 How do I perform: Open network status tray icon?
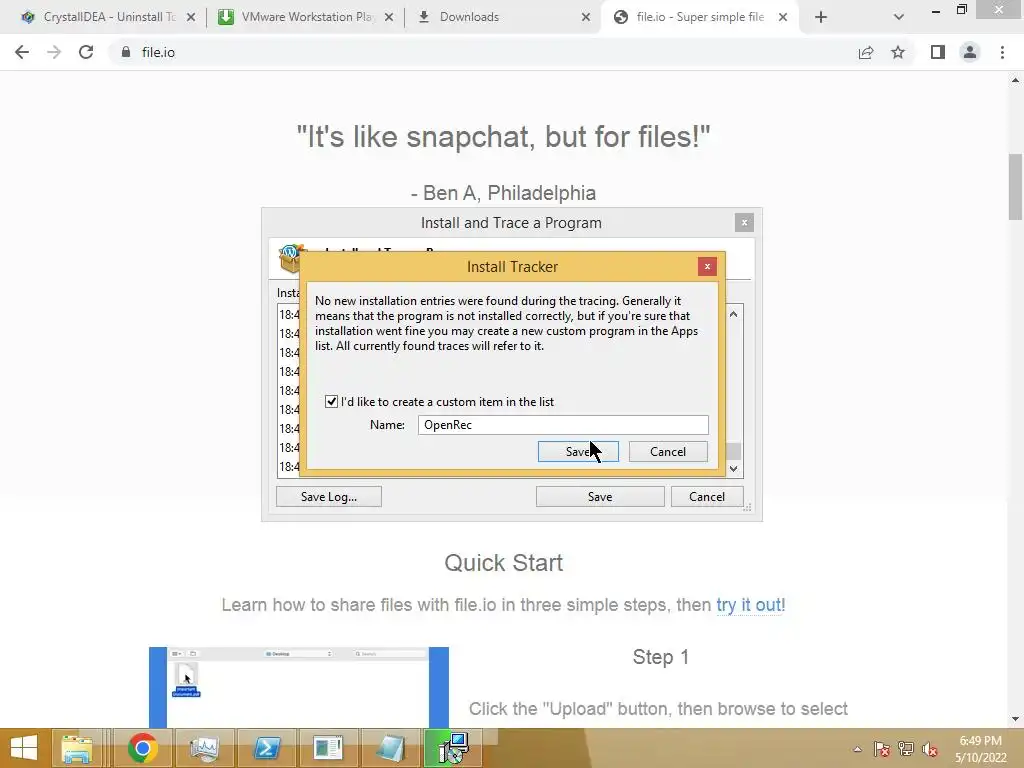click(x=906, y=749)
